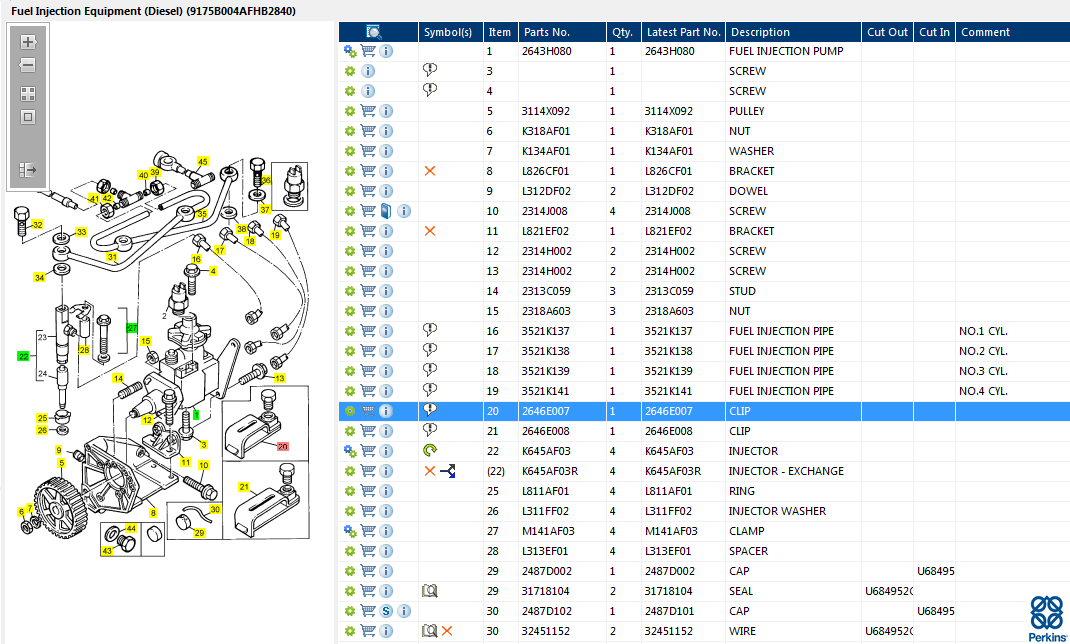1070x644 pixels.
Task: Open info icon for CLIP 2646E008
Action: click(386, 431)
